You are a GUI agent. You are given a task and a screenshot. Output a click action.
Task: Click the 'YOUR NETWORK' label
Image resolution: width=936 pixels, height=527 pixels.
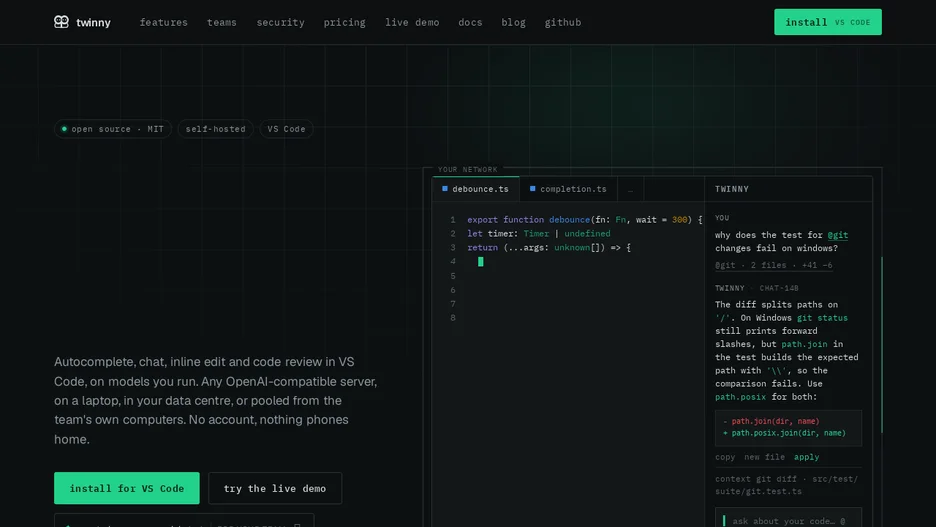(467, 169)
